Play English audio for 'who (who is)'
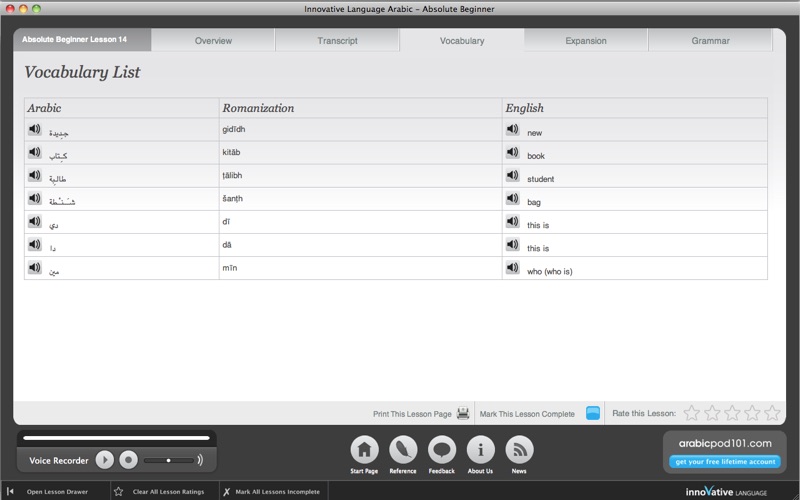The image size is (800, 500). (x=513, y=267)
